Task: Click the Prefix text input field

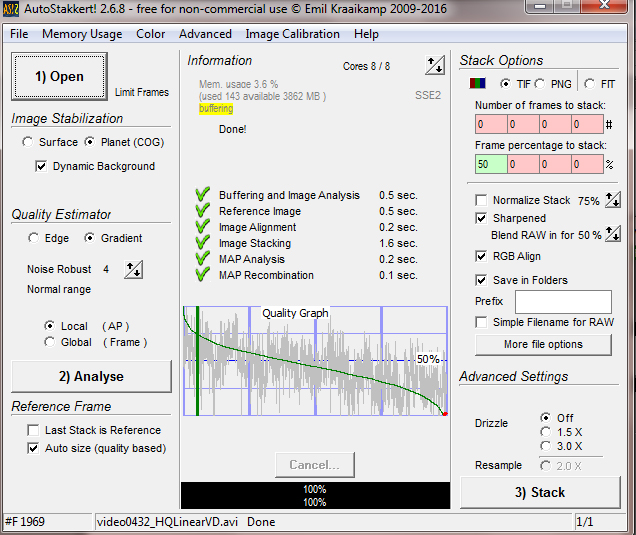Action: (563, 301)
